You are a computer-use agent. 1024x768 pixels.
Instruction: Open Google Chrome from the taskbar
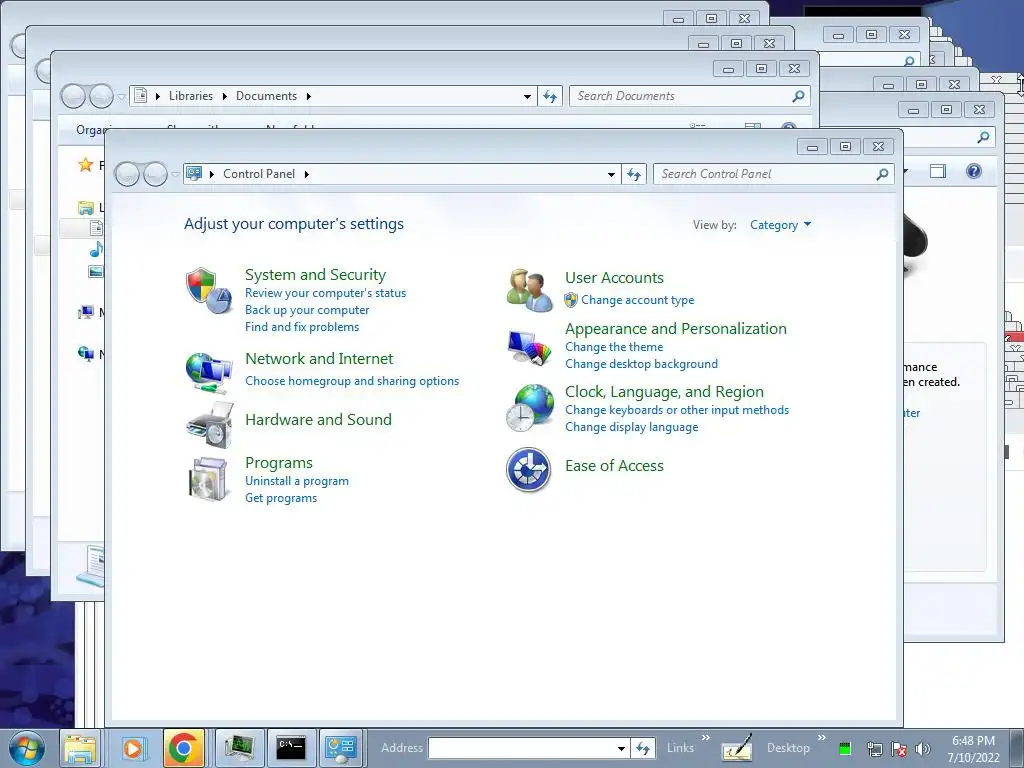point(184,748)
